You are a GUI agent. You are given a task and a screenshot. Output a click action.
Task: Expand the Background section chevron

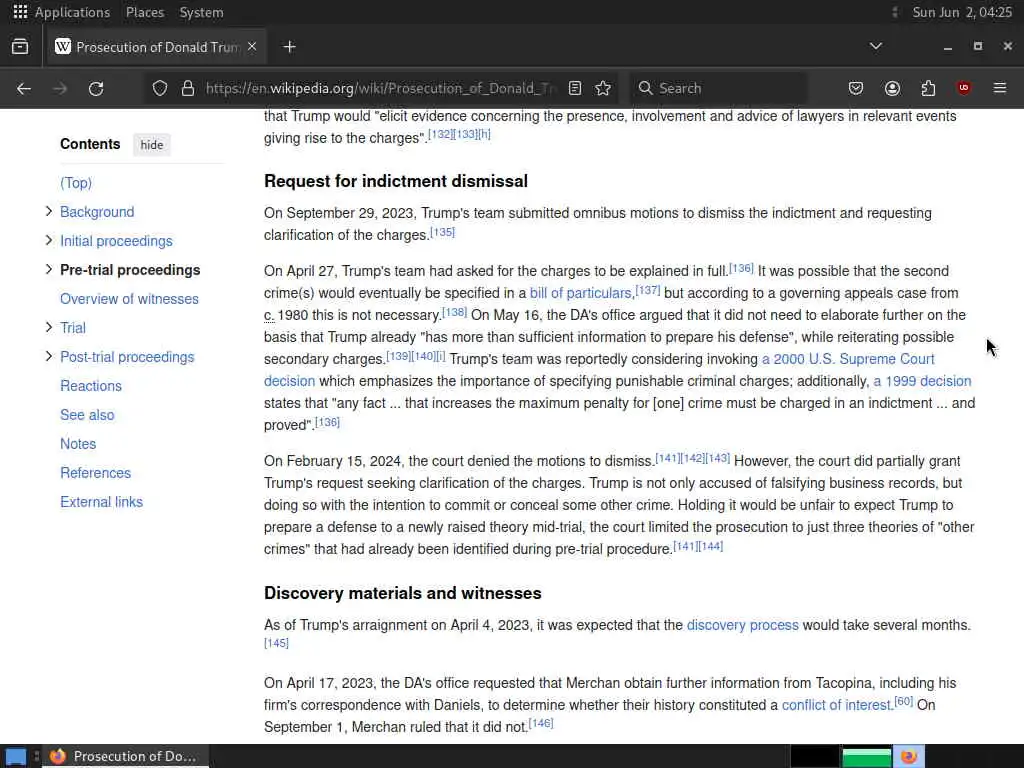[x=48, y=211]
